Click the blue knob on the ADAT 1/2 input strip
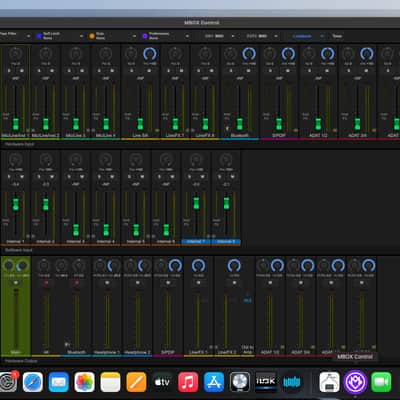The width and height of the screenshot is (400, 400). [327, 54]
